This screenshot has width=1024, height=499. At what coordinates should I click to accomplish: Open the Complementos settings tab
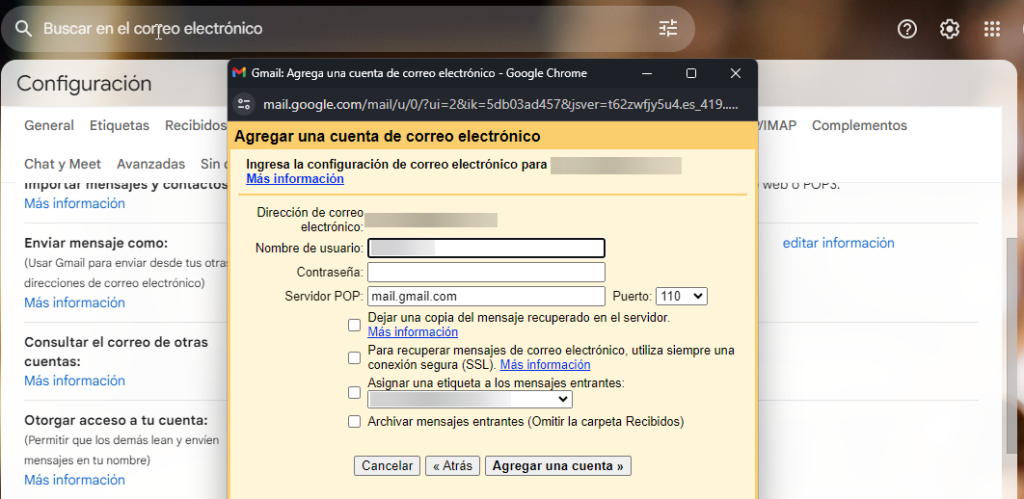coord(859,126)
